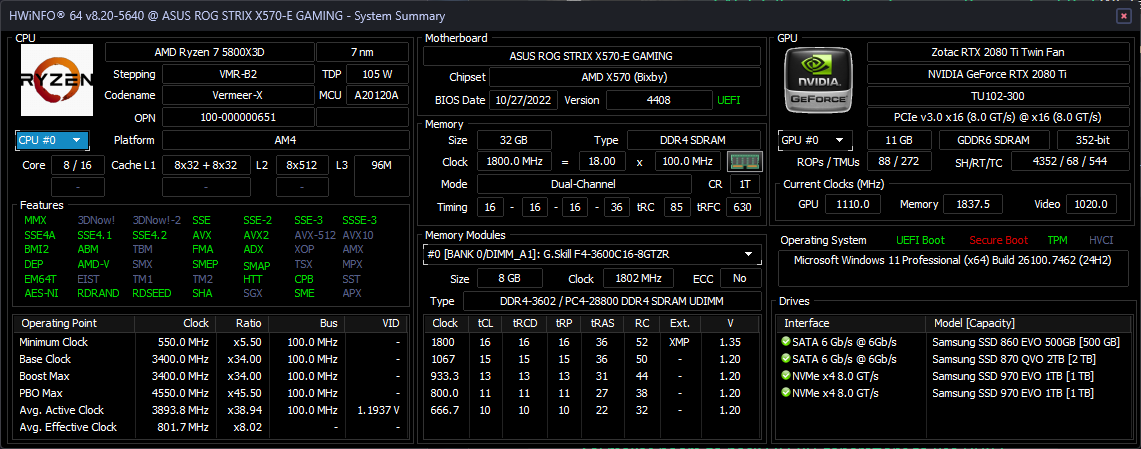Click the tRAS column header

[601, 323]
